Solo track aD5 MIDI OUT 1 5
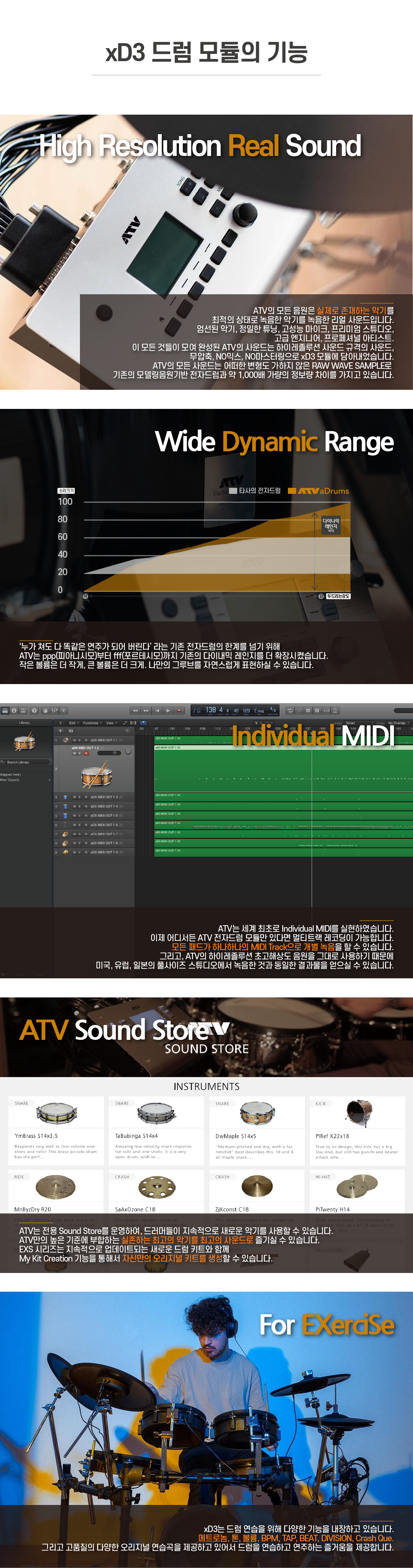Image resolution: width=413 pixels, height=1568 pixels. click(80, 816)
